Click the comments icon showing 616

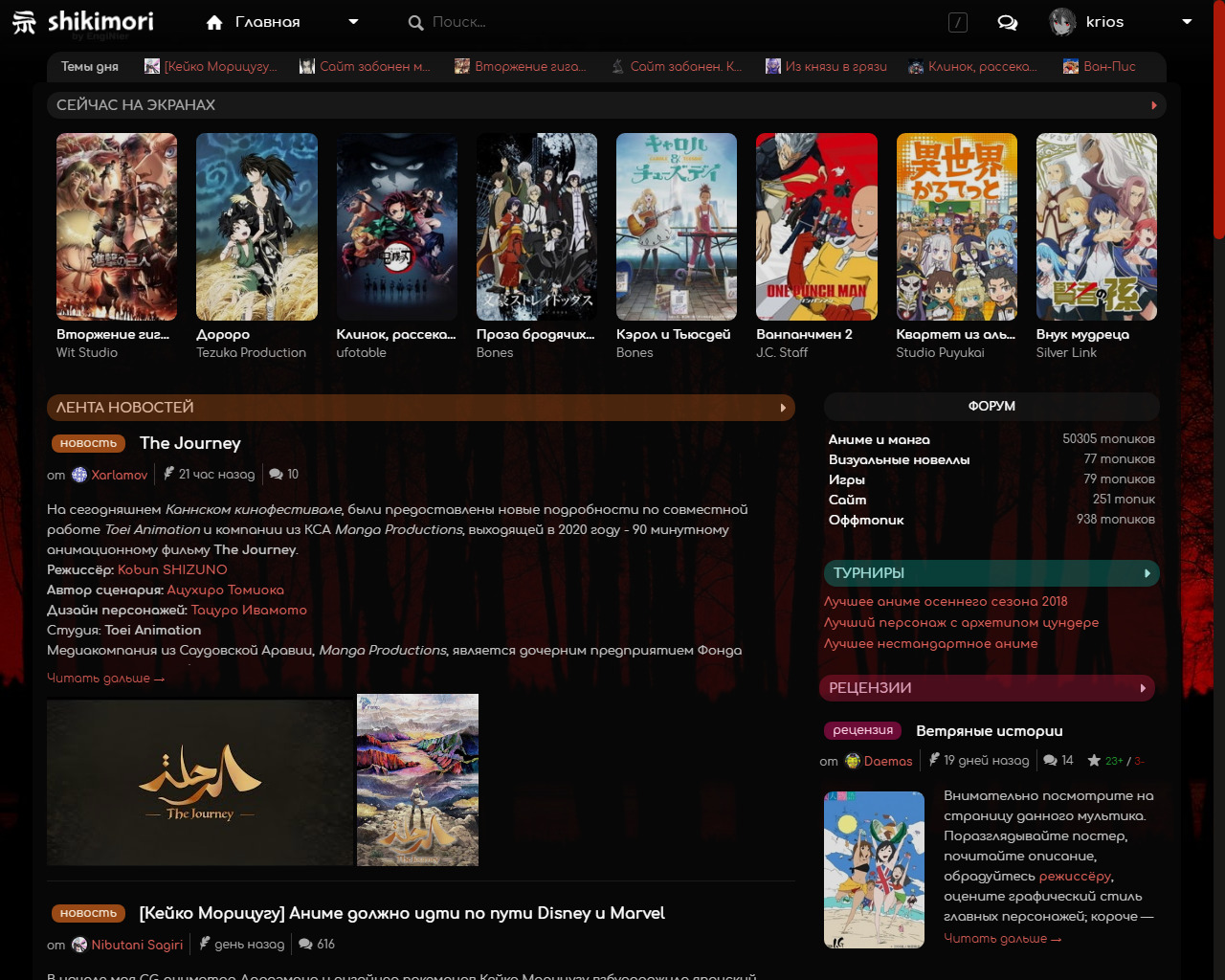(305, 944)
